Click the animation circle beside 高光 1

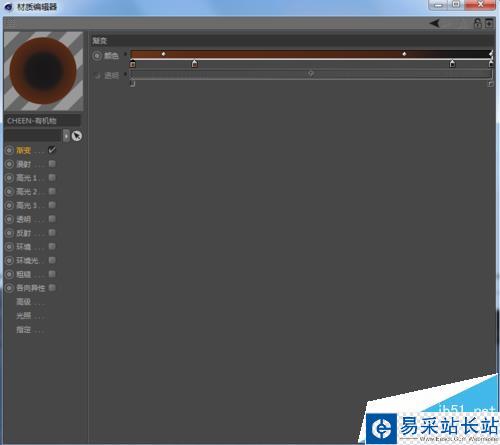pos(9,178)
